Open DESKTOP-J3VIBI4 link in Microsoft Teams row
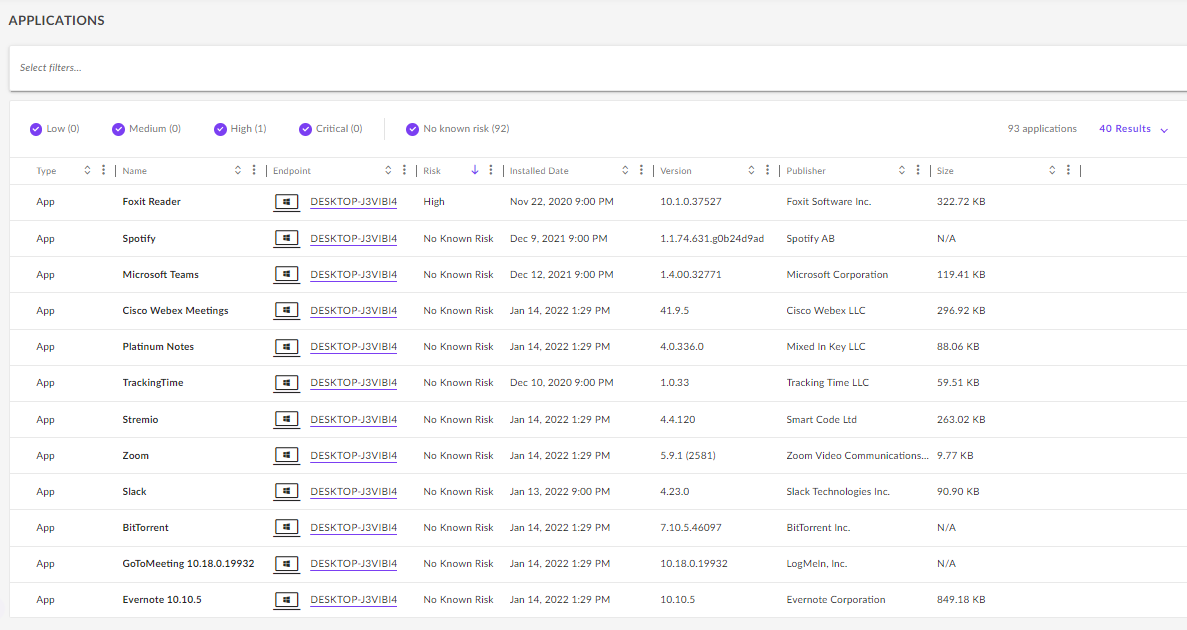The height and width of the screenshot is (630, 1187). tap(354, 275)
